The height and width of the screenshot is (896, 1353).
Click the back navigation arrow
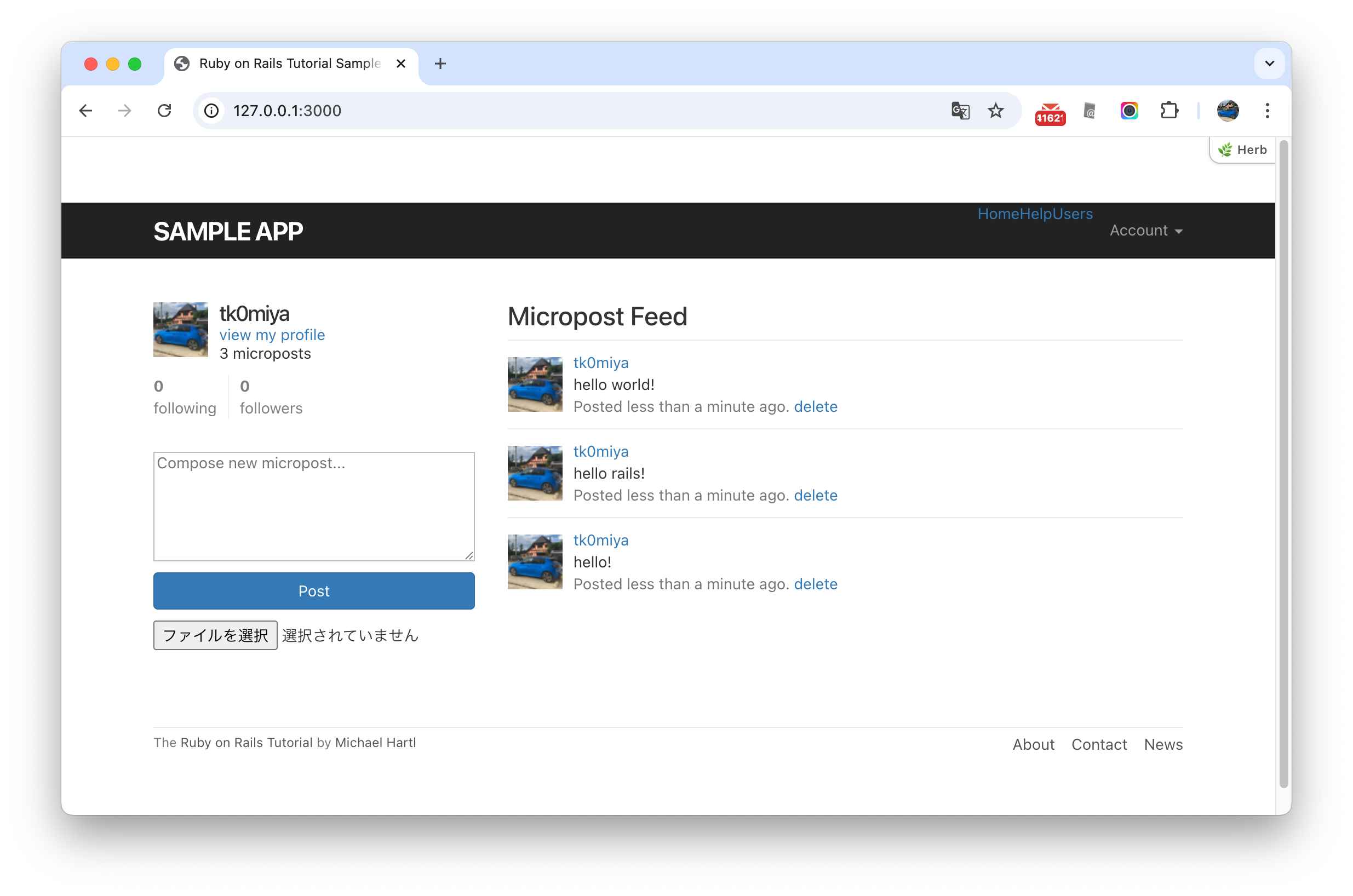(85, 110)
